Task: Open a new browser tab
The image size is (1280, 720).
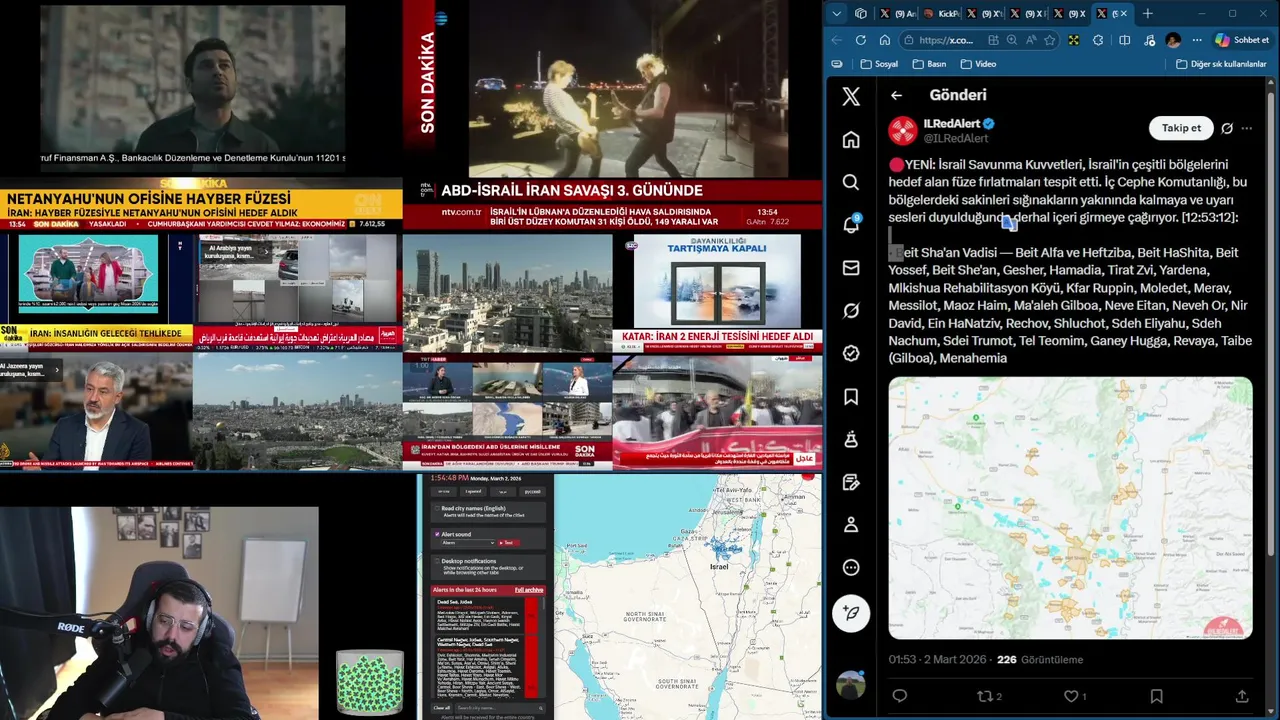Action: click(x=1147, y=13)
